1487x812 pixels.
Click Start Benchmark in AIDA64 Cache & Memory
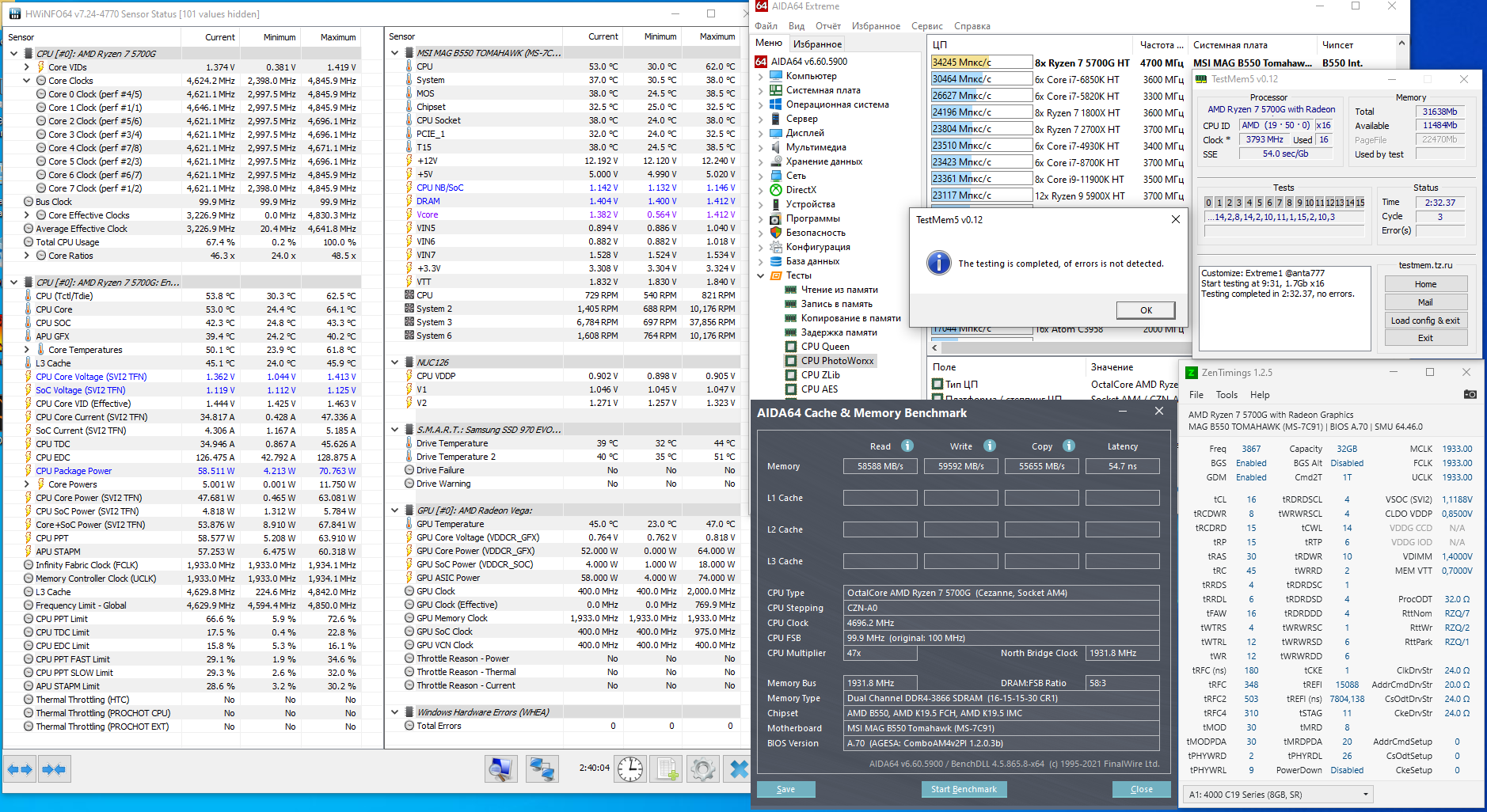pyautogui.click(x=964, y=789)
